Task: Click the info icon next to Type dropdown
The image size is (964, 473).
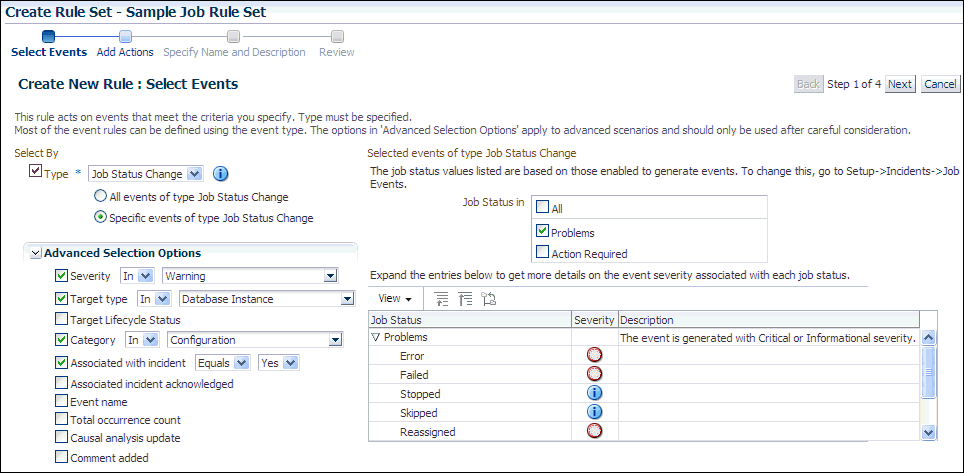Action: (221, 174)
